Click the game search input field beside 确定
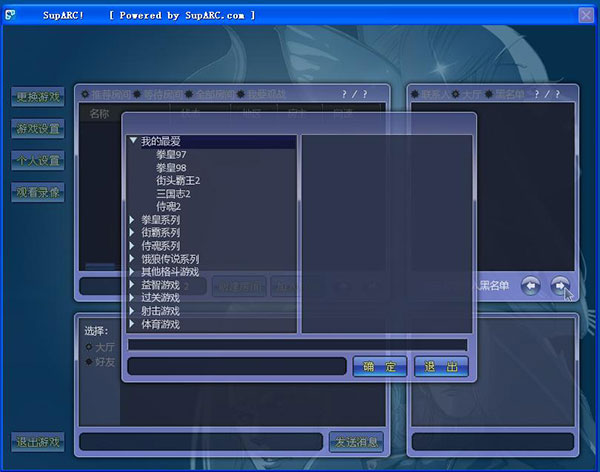 coord(237,366)
